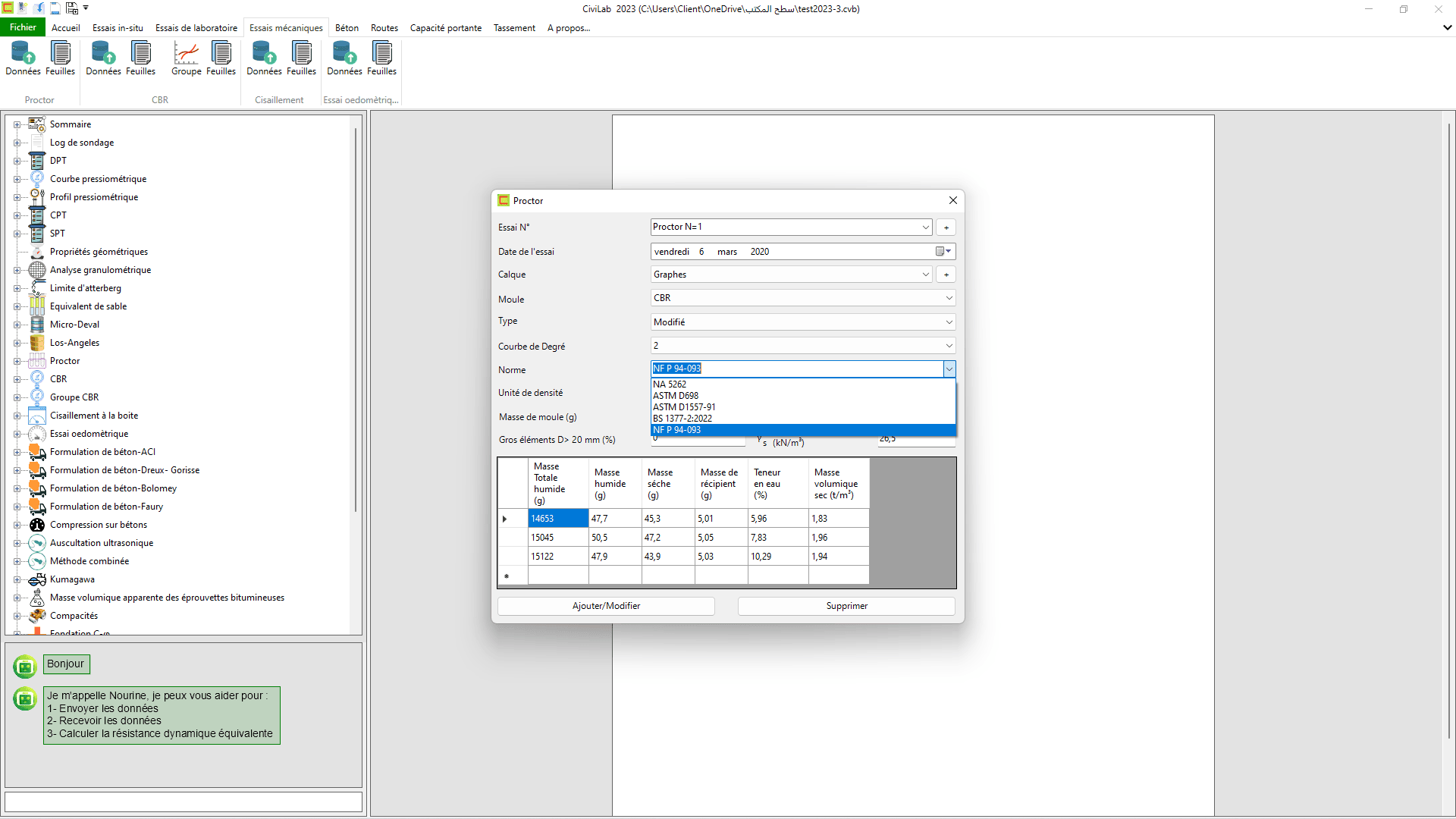Open Moule CBR dropdown
Screen dimensions: 1456x819
[949, 298]
